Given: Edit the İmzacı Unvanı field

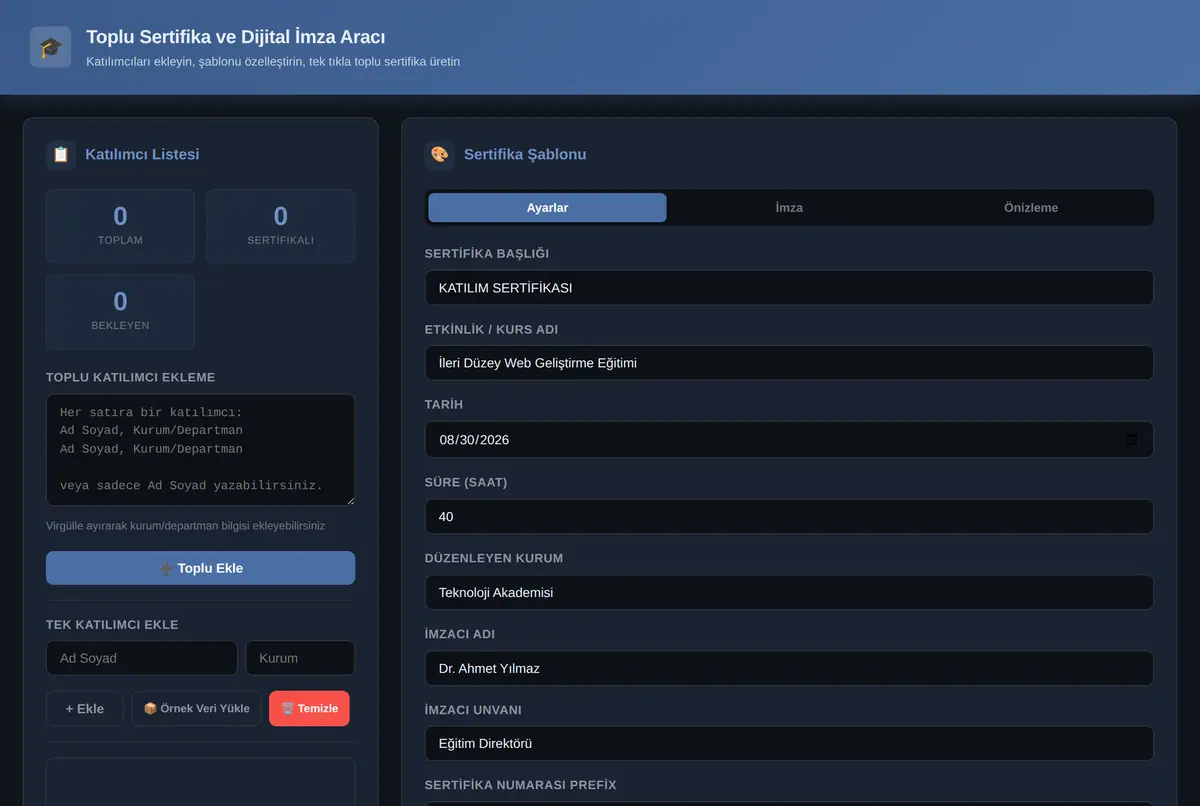Looking at the screenshot, I should click(x=789, y=744).
